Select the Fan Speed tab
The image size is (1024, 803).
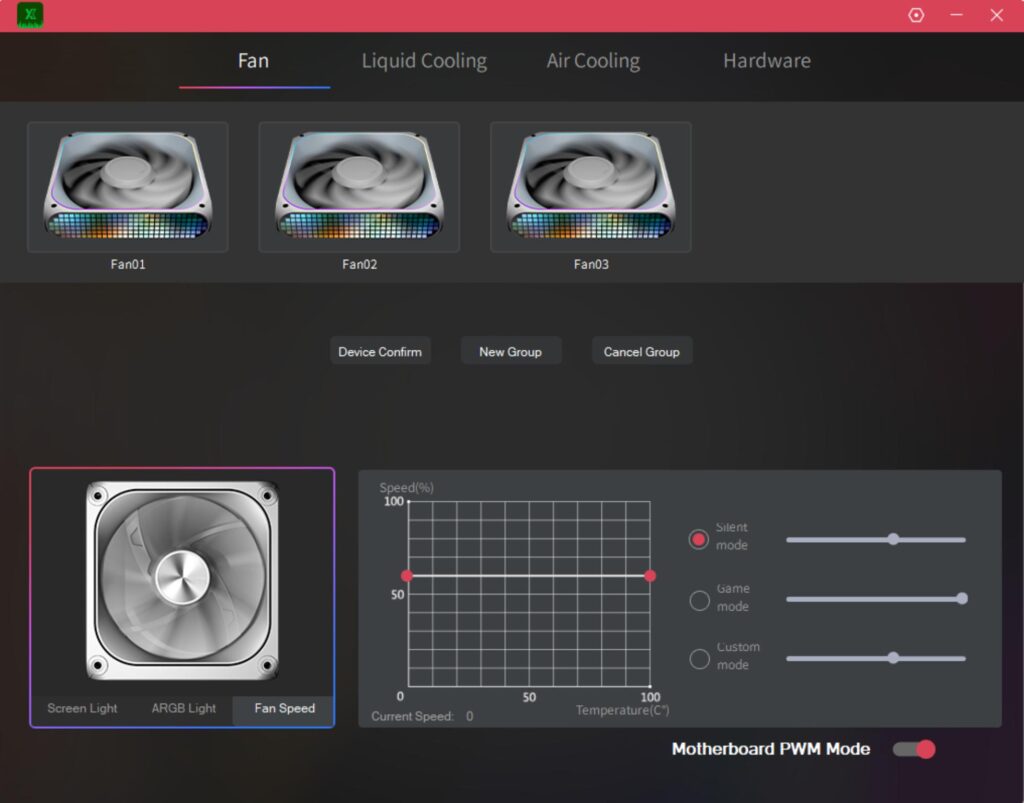pyautogui.click(x=284, y=708)
